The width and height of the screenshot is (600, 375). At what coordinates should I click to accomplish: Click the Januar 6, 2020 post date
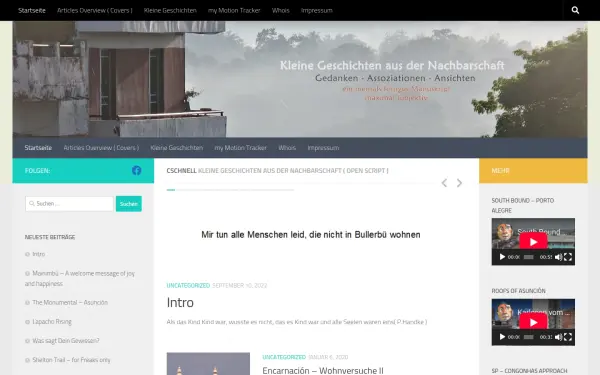328,357
